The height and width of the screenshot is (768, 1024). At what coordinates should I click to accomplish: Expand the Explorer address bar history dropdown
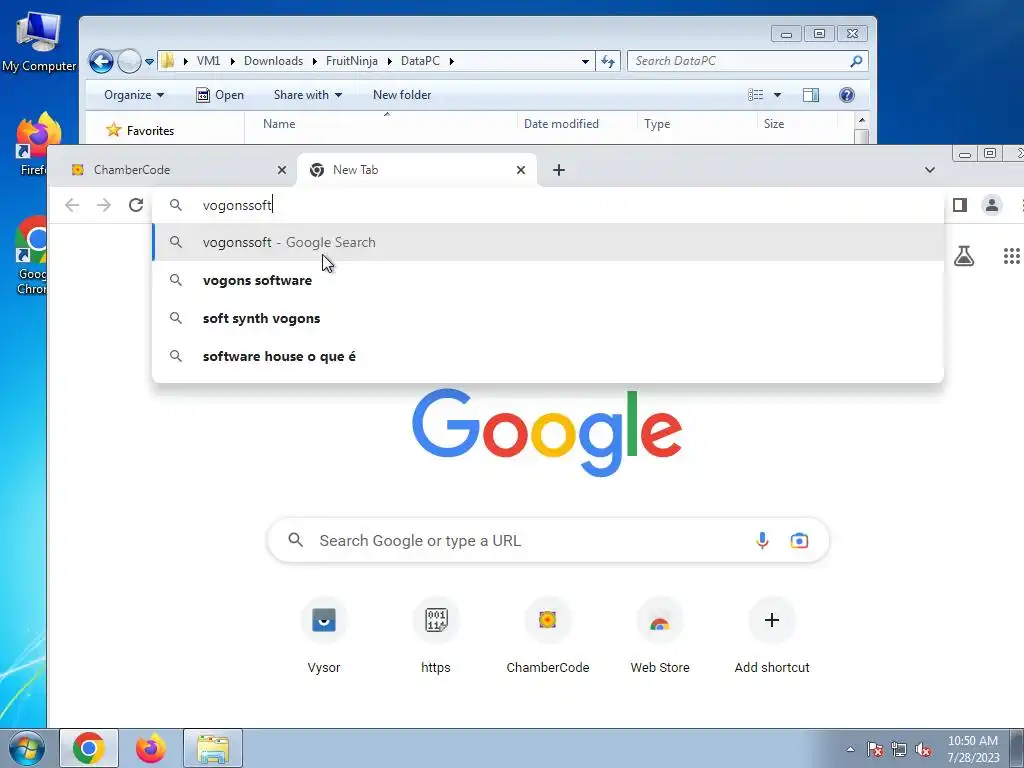[x=585, y=61]
